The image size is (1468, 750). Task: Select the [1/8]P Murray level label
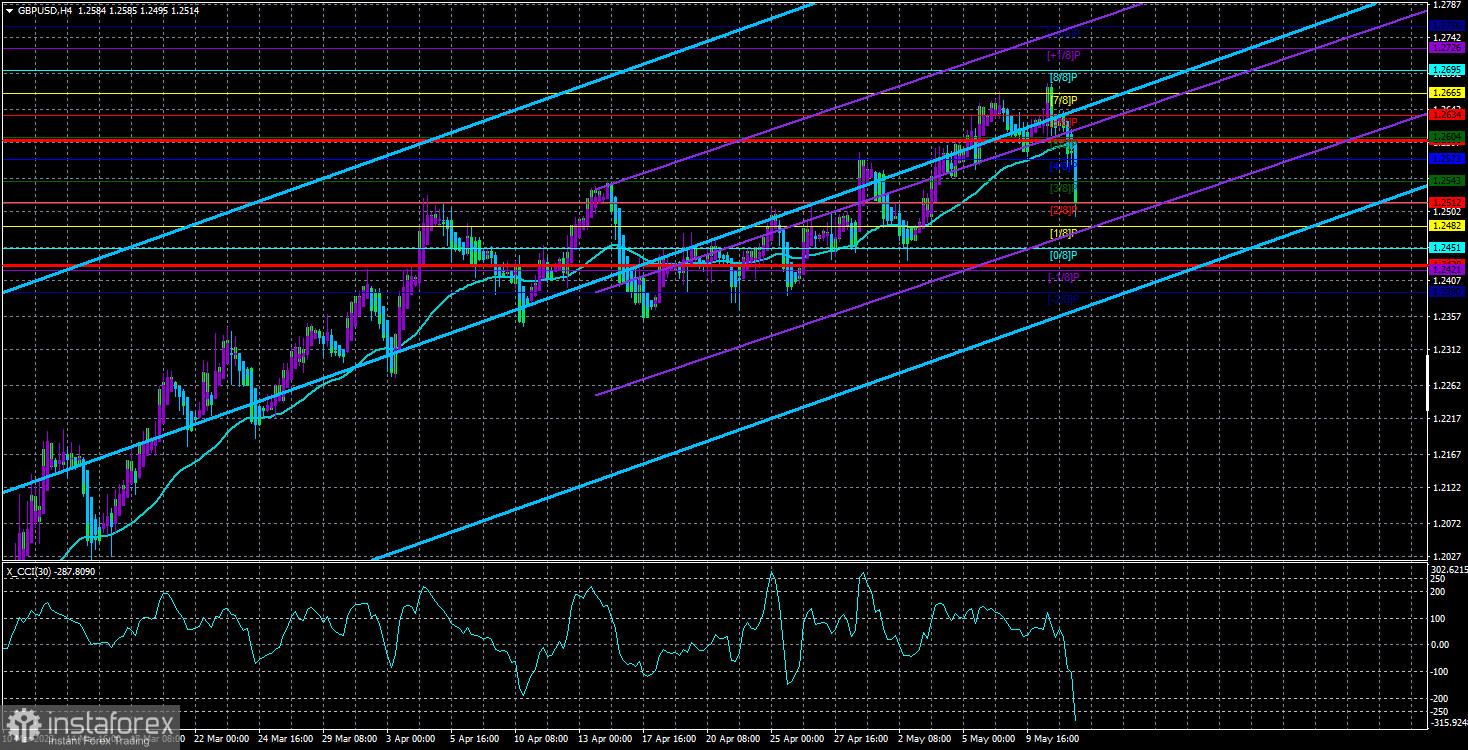pos(1063,233)
